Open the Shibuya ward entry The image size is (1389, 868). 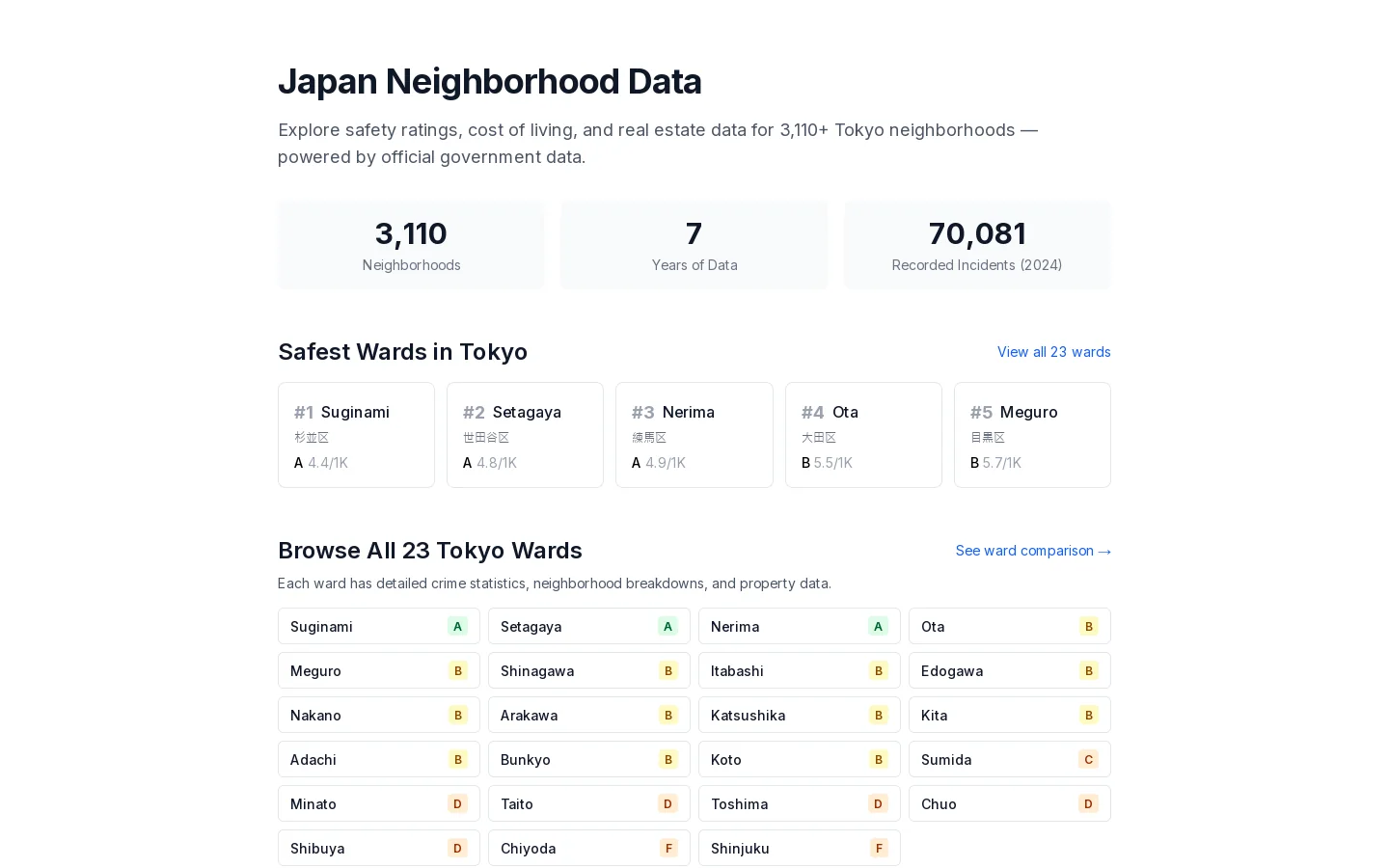(x=379, y=848)
